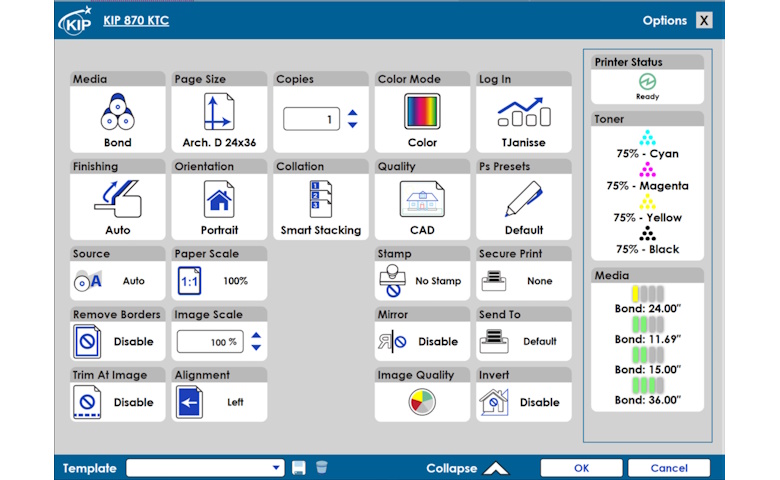
Task: Click the Page Size Arch. D icon
Action: click(x=219, y=112)
